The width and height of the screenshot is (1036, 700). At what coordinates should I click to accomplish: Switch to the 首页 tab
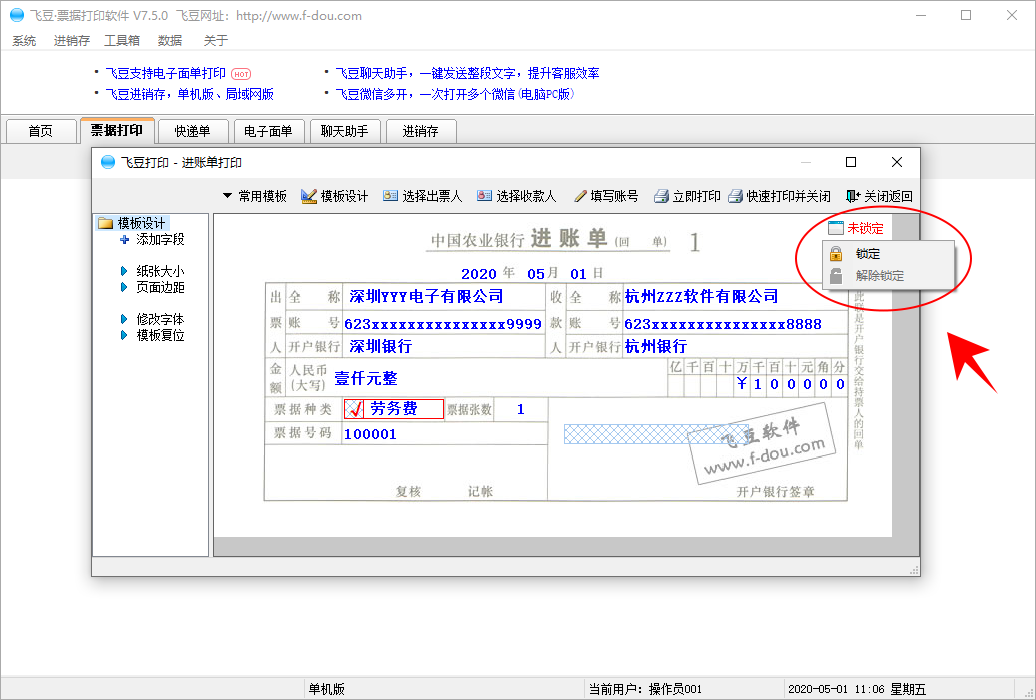pyautogui.click(x=40, y=131)
